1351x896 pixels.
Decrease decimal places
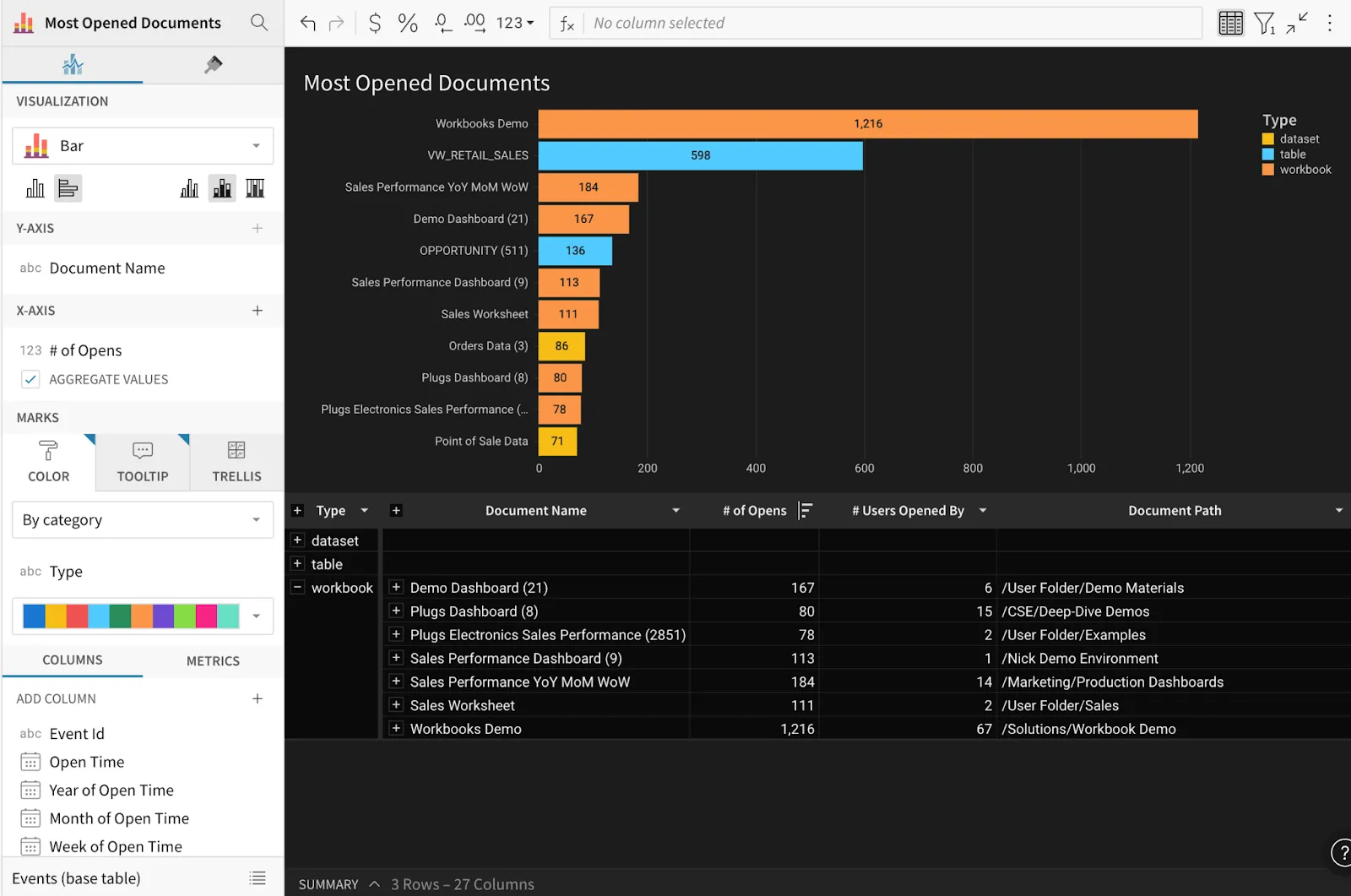click(x=442, y=23)
